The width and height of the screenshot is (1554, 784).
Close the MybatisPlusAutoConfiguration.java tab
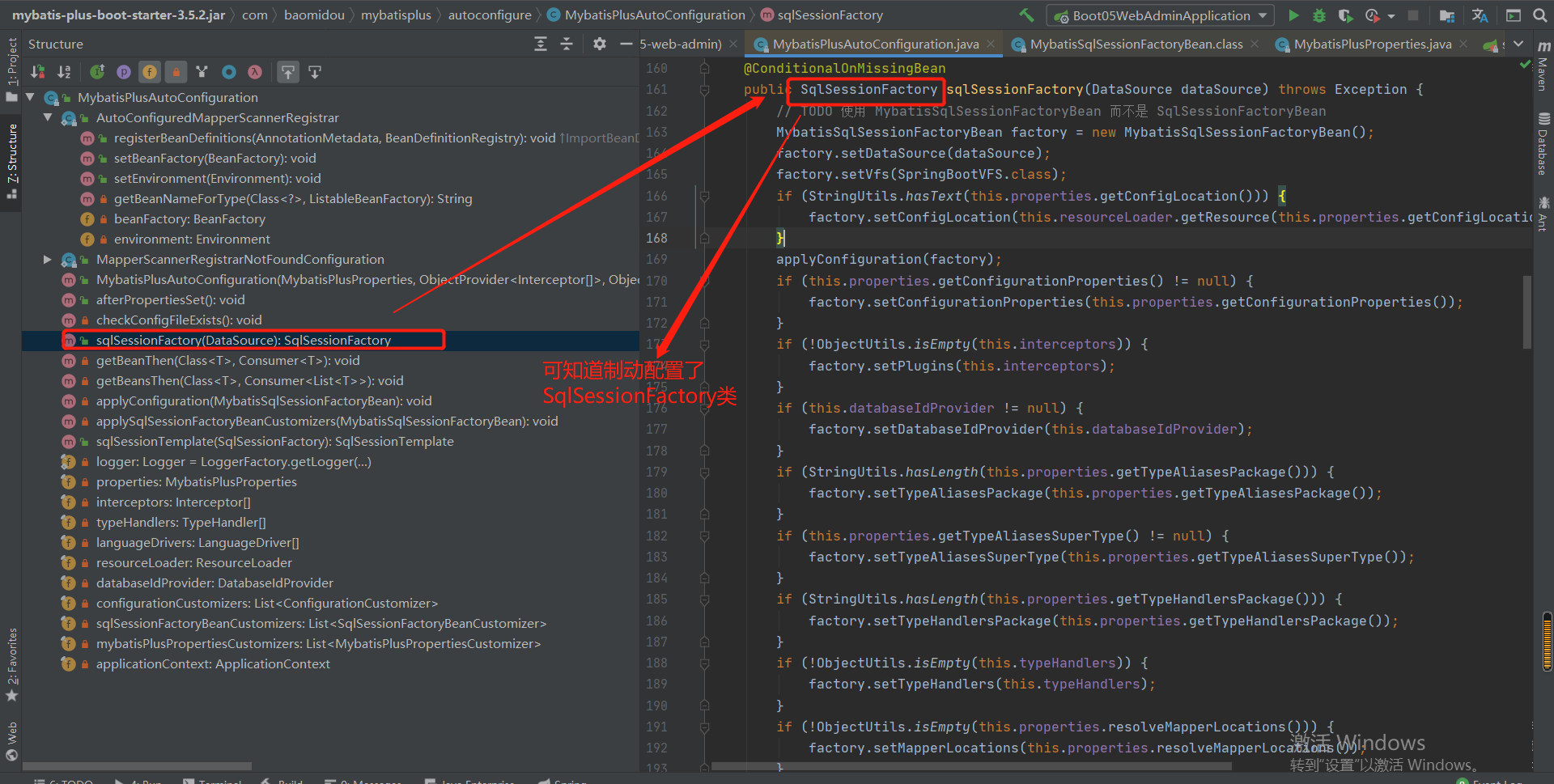[991, 44]
